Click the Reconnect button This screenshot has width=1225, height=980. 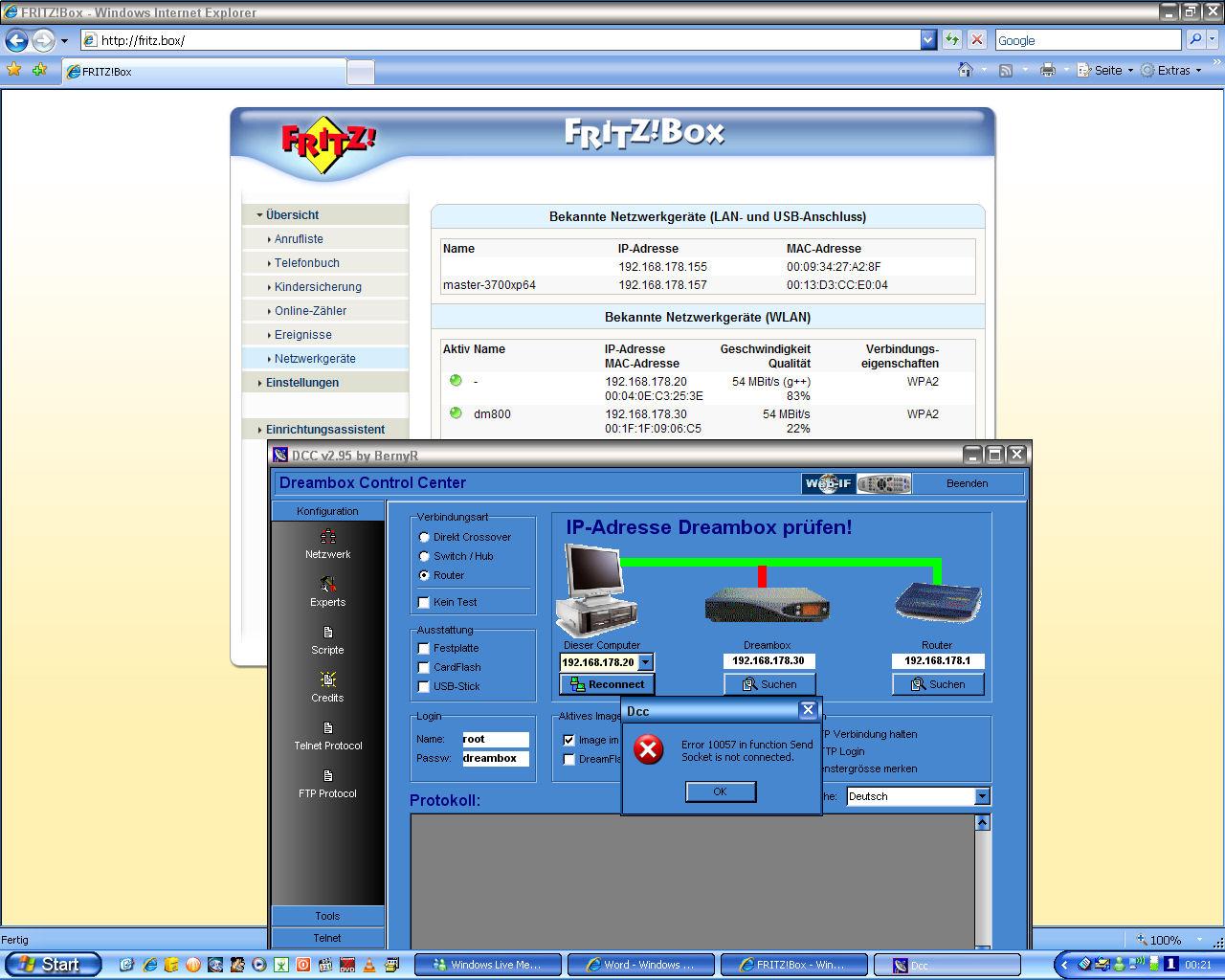tap(607, 684)
